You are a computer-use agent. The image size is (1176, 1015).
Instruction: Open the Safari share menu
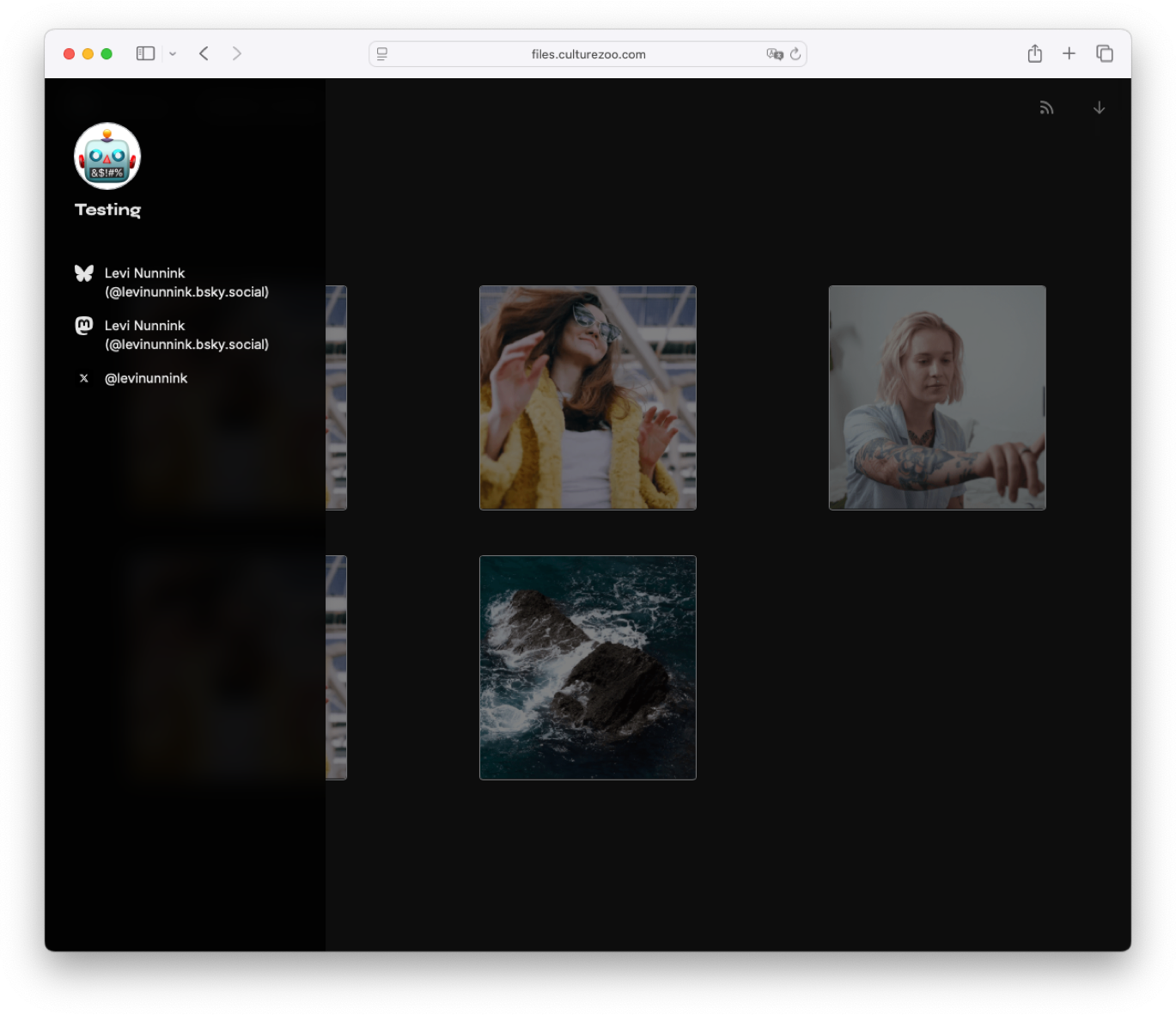coord(1034,53)
